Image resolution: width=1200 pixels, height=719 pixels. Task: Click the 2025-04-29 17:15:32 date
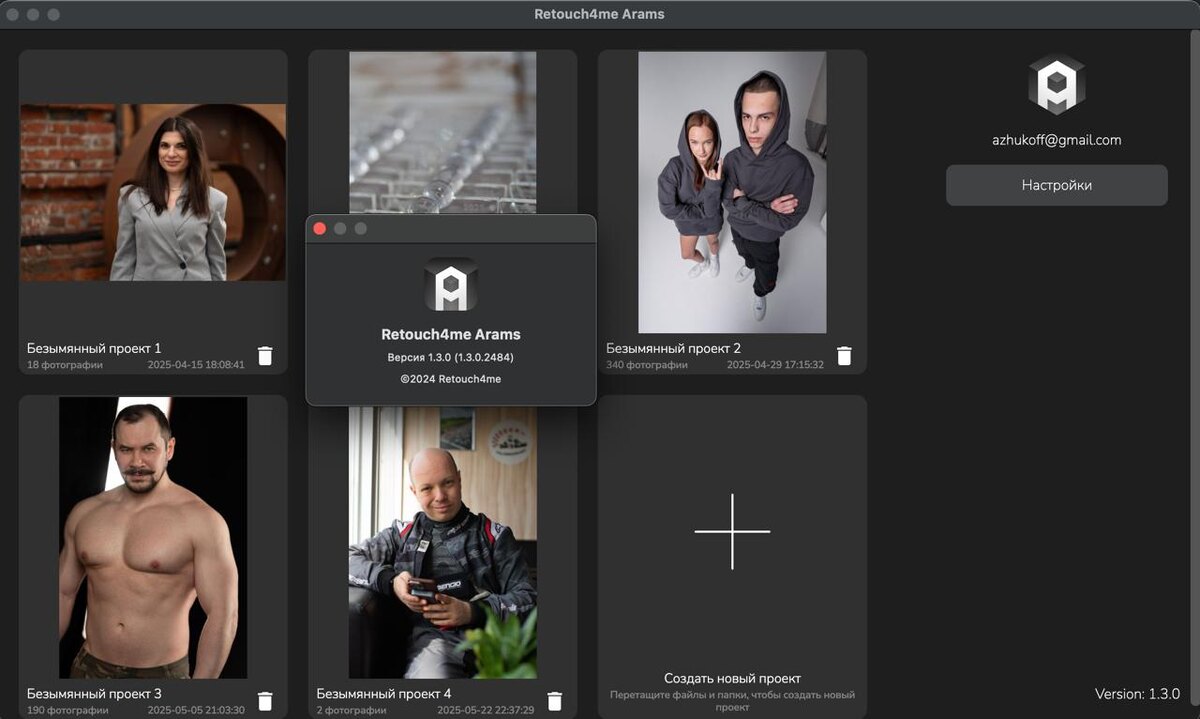[x=775, y=365]
